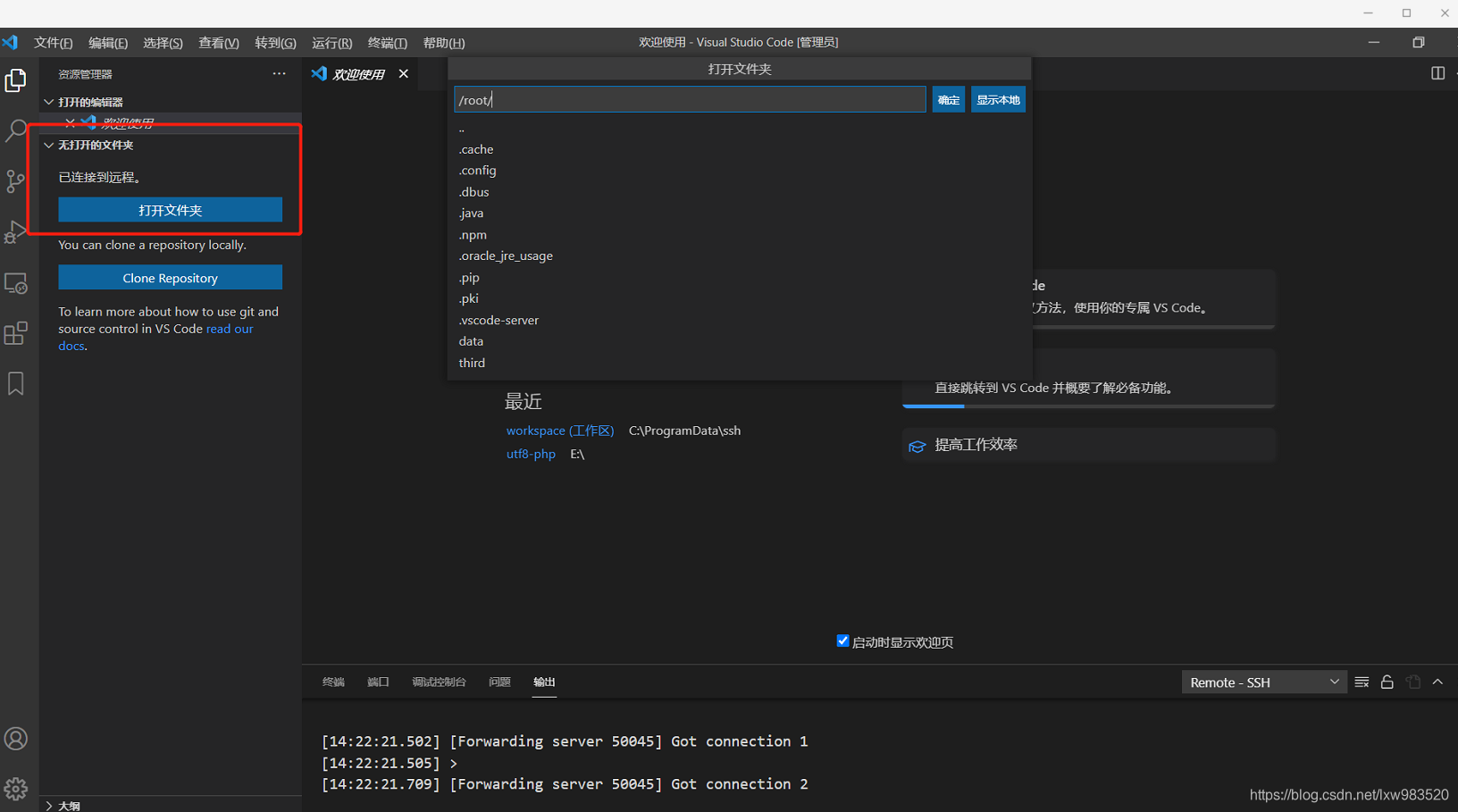The height and width of the screenshot is (812, 1458).
Task: Toggle output auto-scroll lock icon
Action: pyautogui.click(x=1387, y=682)
